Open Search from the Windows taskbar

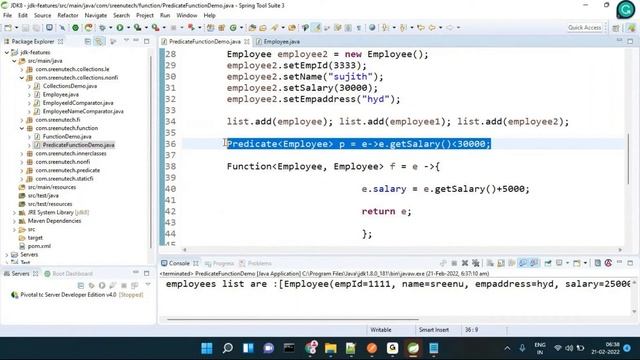pos(227,348)
